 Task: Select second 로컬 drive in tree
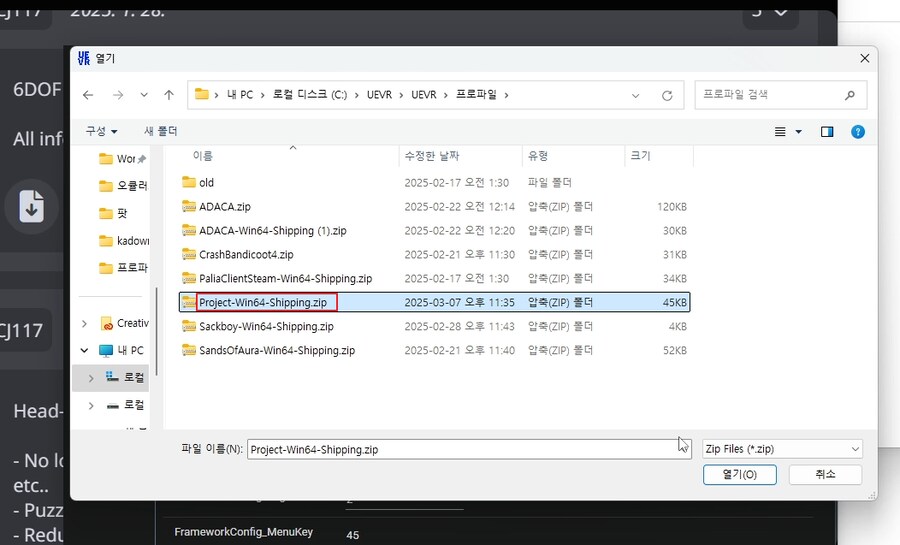tap(126, 405)
